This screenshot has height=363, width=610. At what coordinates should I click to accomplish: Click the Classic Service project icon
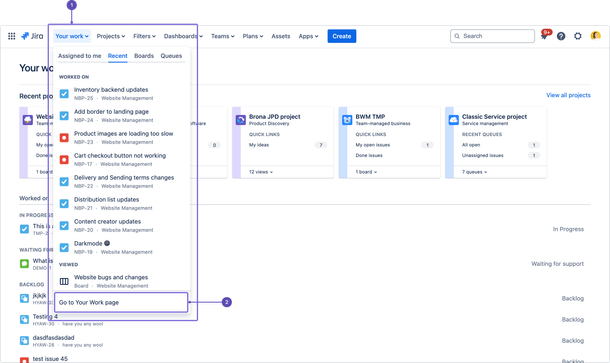pyautogui.click(x=454, y=120)
